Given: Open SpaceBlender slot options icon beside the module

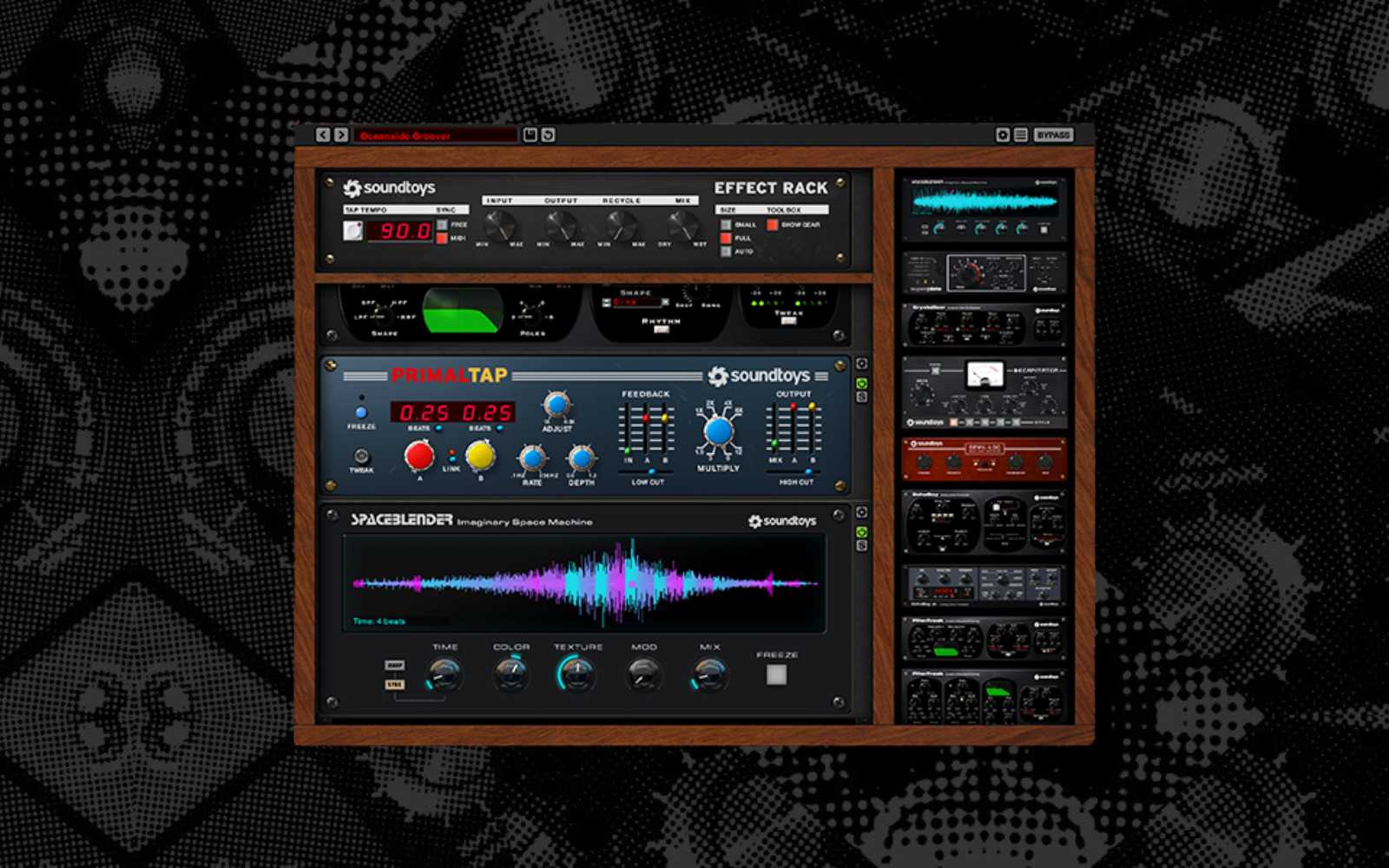Looking at the screenshot, I should 861,513.
